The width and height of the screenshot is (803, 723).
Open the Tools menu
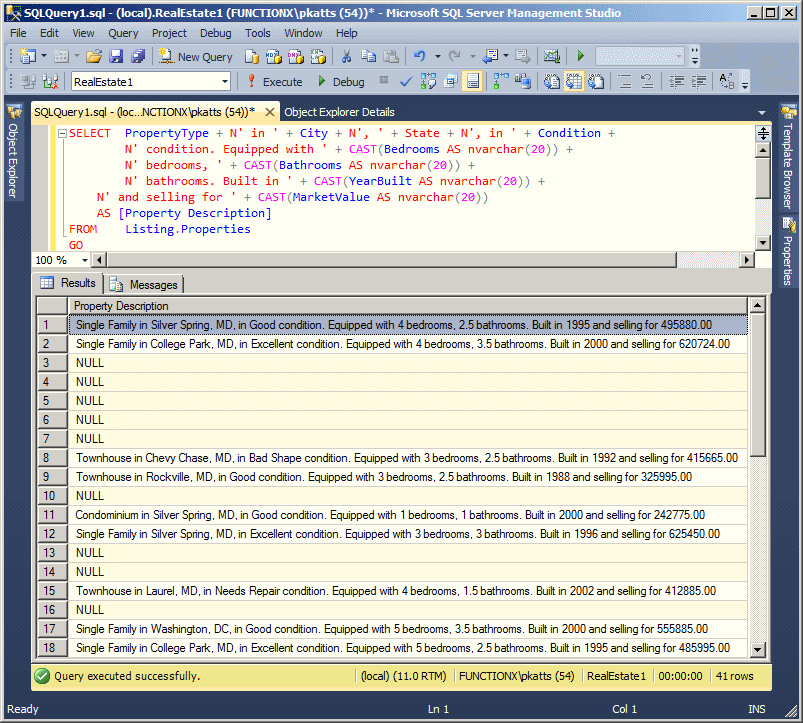(x=258, y=33)
